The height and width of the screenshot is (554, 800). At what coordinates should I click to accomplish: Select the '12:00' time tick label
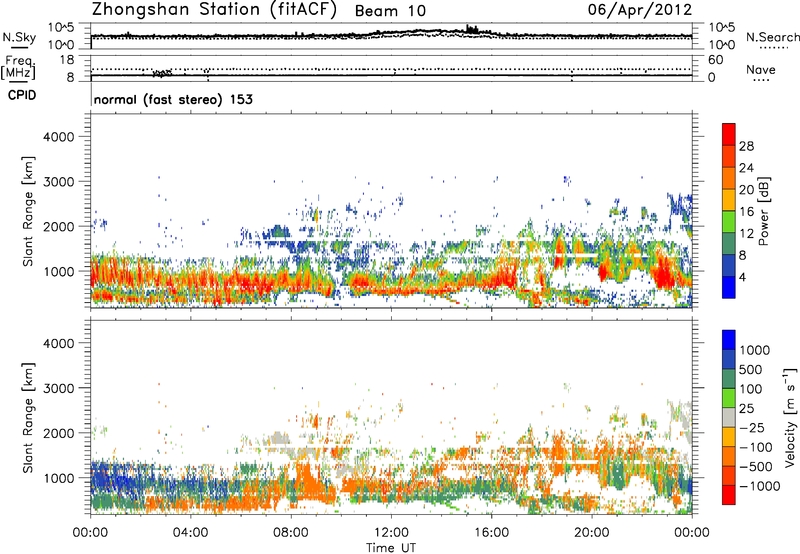391,533
